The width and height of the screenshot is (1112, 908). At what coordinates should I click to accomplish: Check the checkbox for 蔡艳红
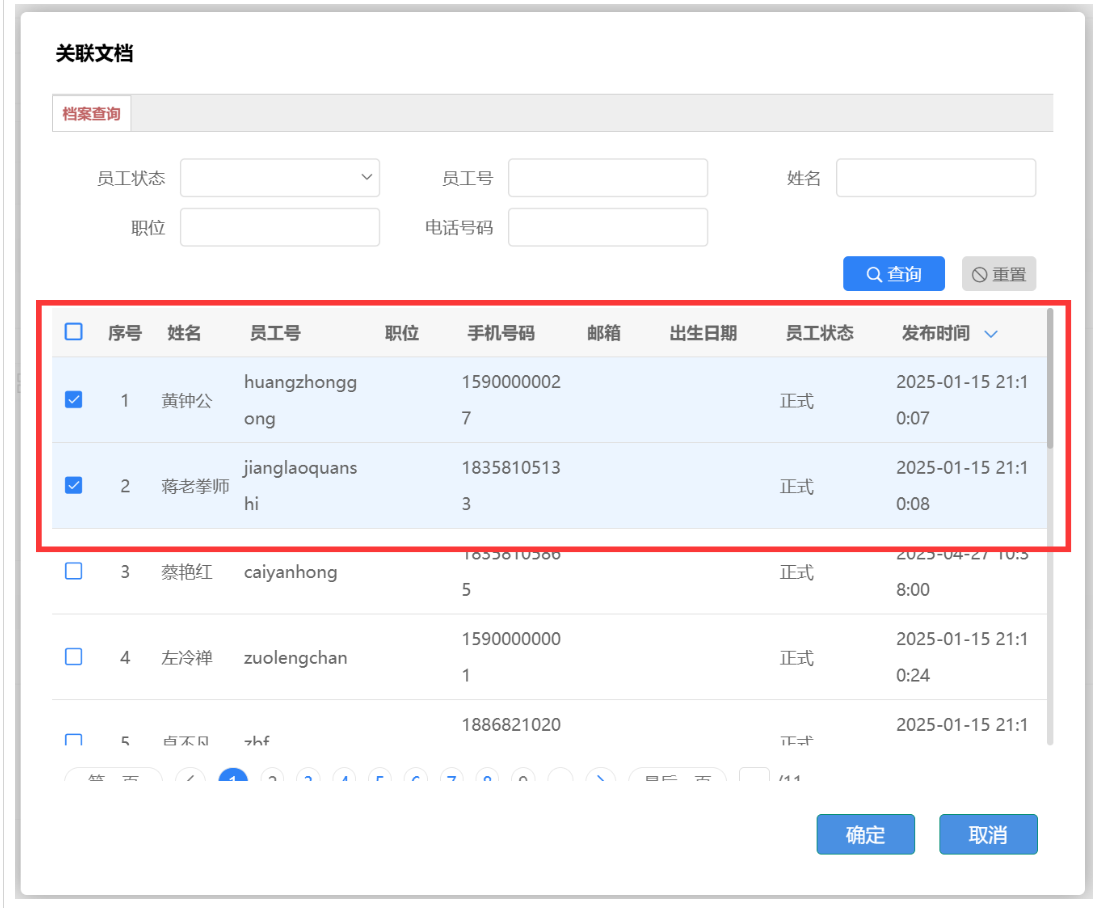(74, 571)
